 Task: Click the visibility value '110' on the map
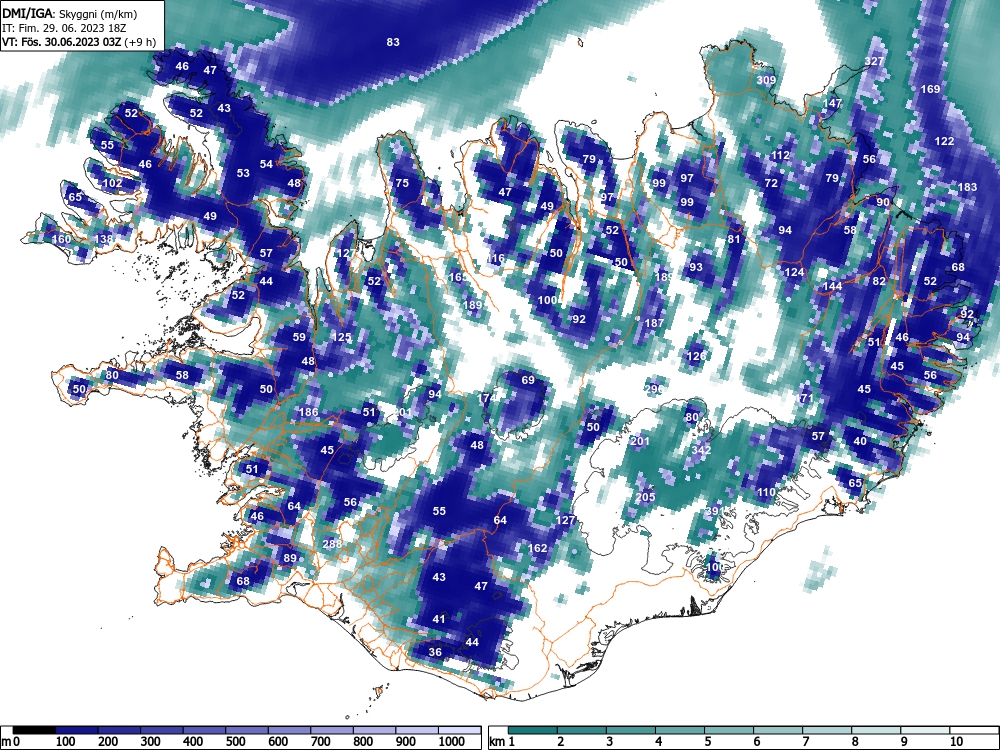coord(767,492)
